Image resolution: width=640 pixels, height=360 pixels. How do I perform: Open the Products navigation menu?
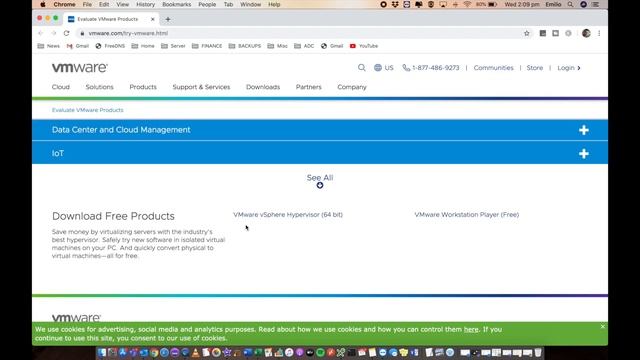[143, 87]
